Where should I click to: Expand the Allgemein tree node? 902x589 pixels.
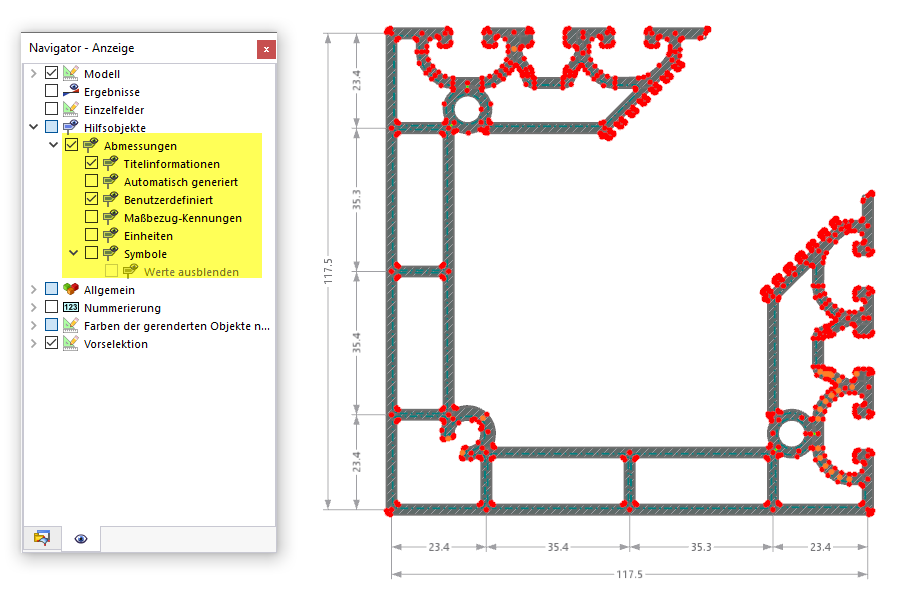pos(33,289)
